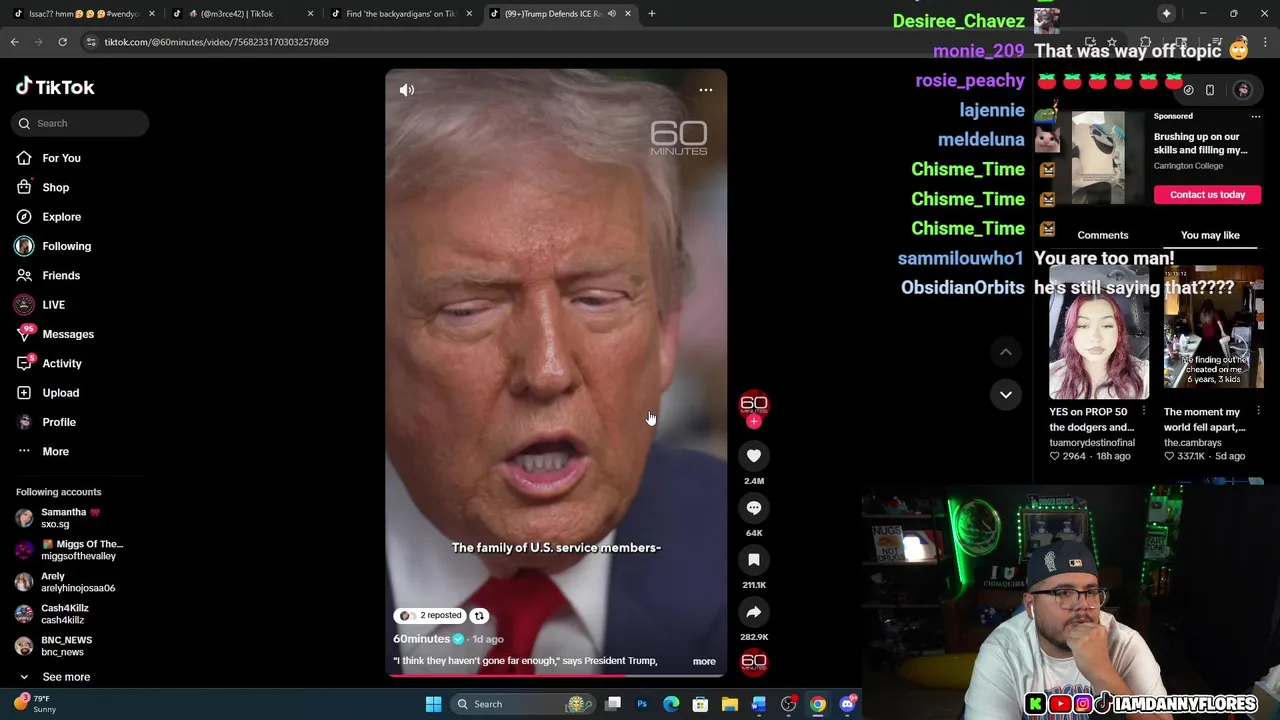Expand the More sidebar menu

[x=55, y=451]
